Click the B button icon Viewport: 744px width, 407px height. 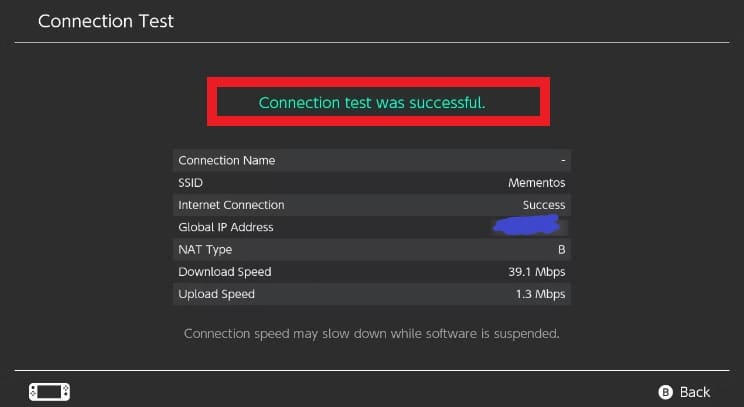(x=665, y=392)
